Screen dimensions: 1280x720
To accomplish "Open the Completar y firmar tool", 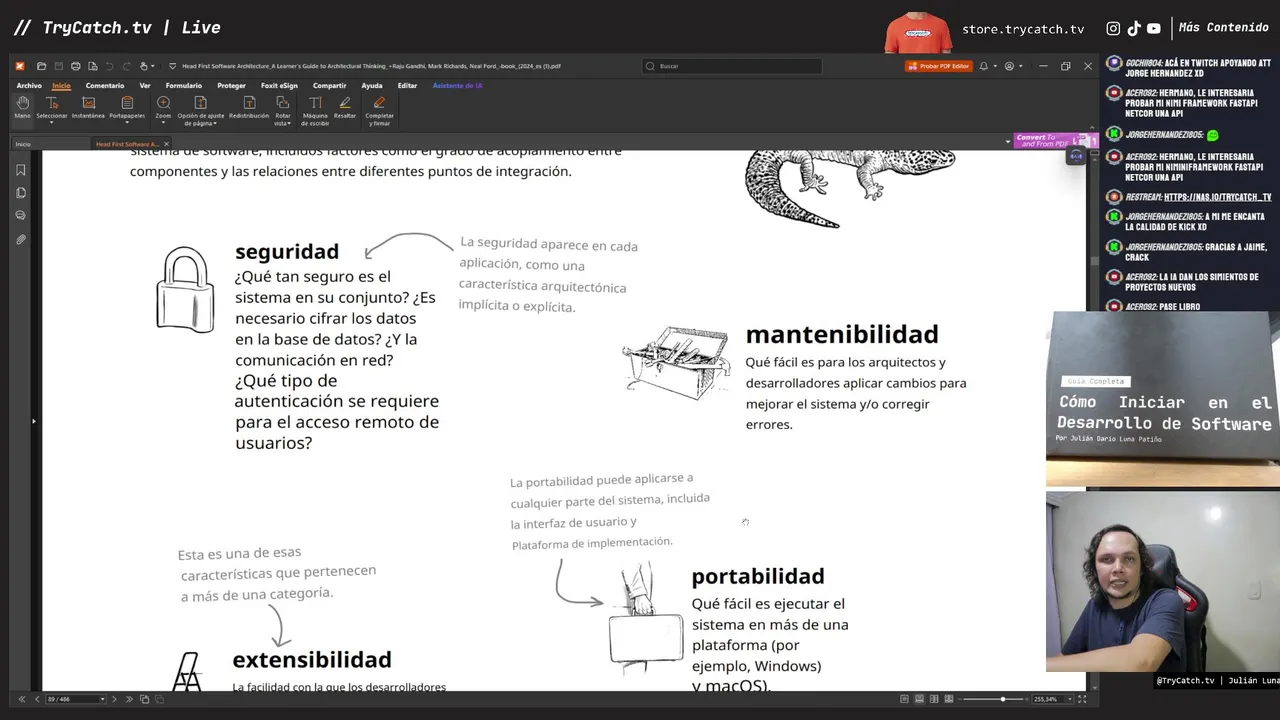I will pos(379,111).
